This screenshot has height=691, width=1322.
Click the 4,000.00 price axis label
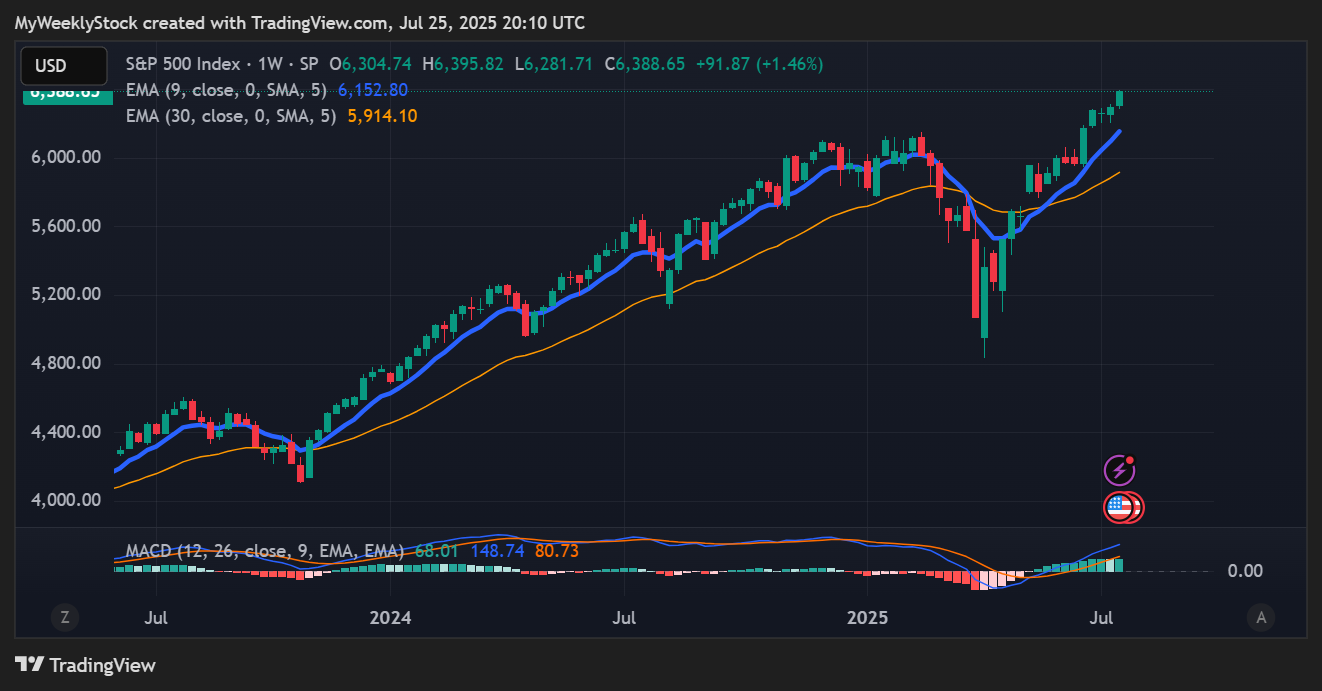click(x=67, y=500)
